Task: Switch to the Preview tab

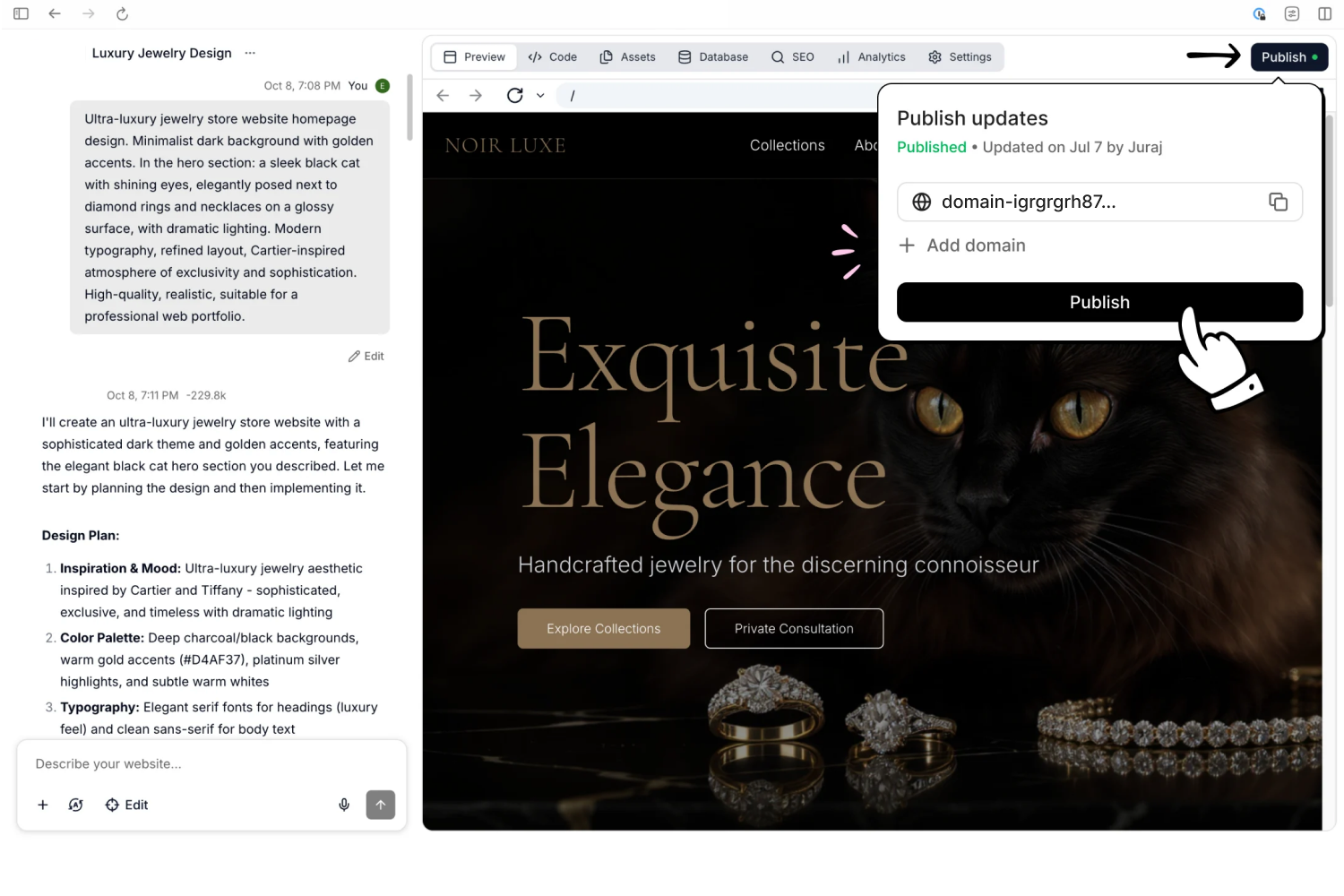Action: pyautogui.click(x=475, y=56)
